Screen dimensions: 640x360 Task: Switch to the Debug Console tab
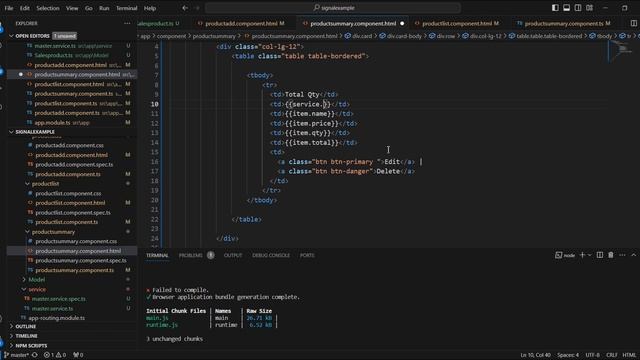[271, 256]
